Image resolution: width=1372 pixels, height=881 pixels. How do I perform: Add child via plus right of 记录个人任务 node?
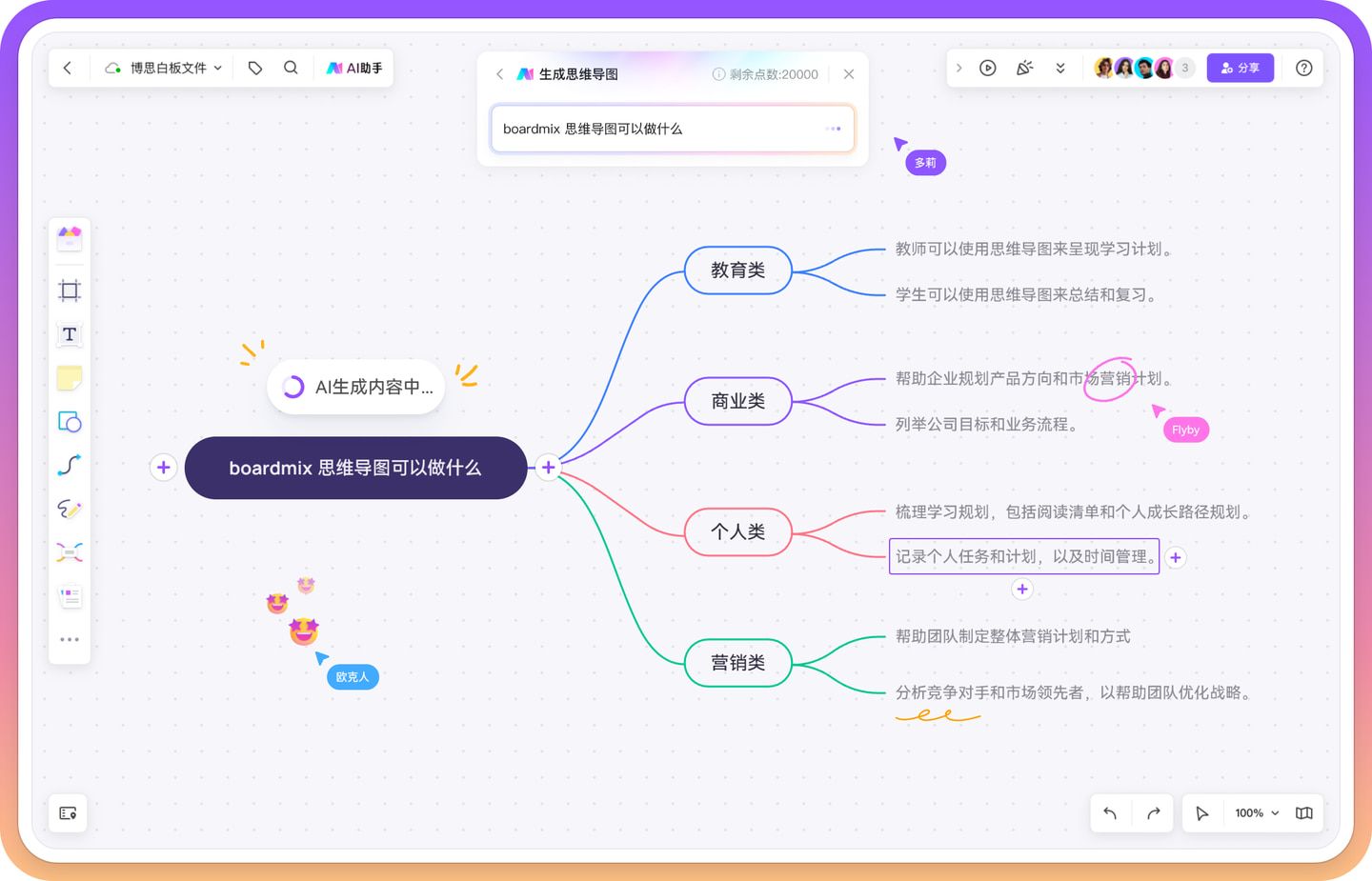pyautogui.click(x=1176, y=558)
